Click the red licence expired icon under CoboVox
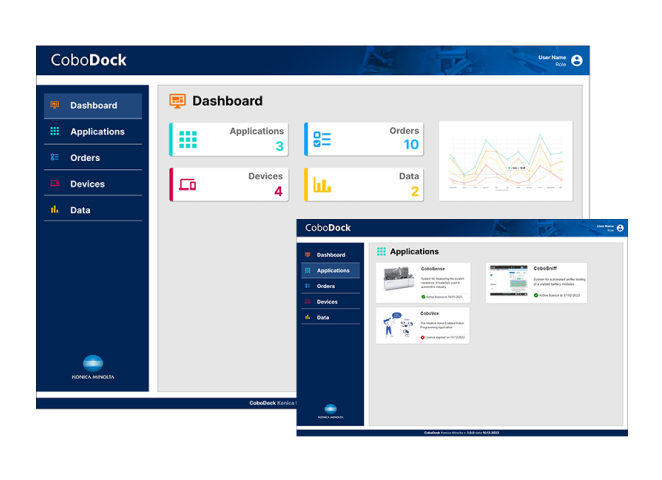This screenshot has width=662, height=480. coord(423,337)
